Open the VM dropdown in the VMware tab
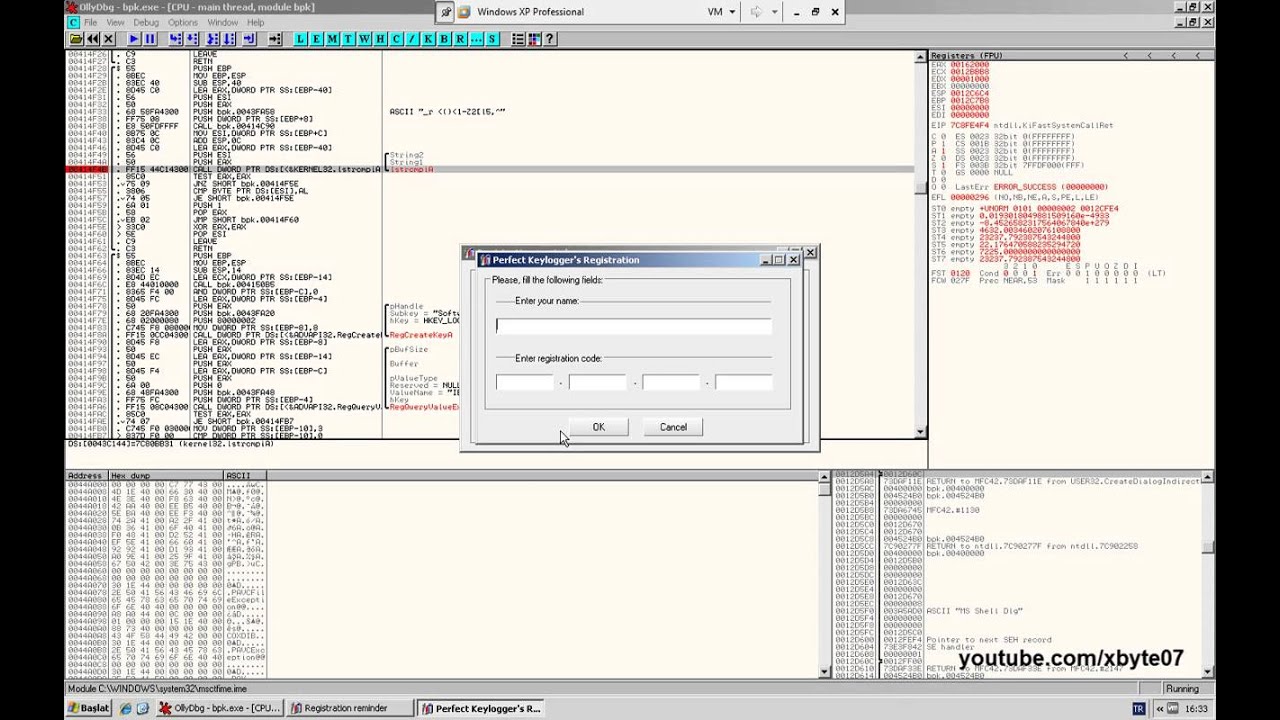This screenshot has height=720, width=1280. 721,12
